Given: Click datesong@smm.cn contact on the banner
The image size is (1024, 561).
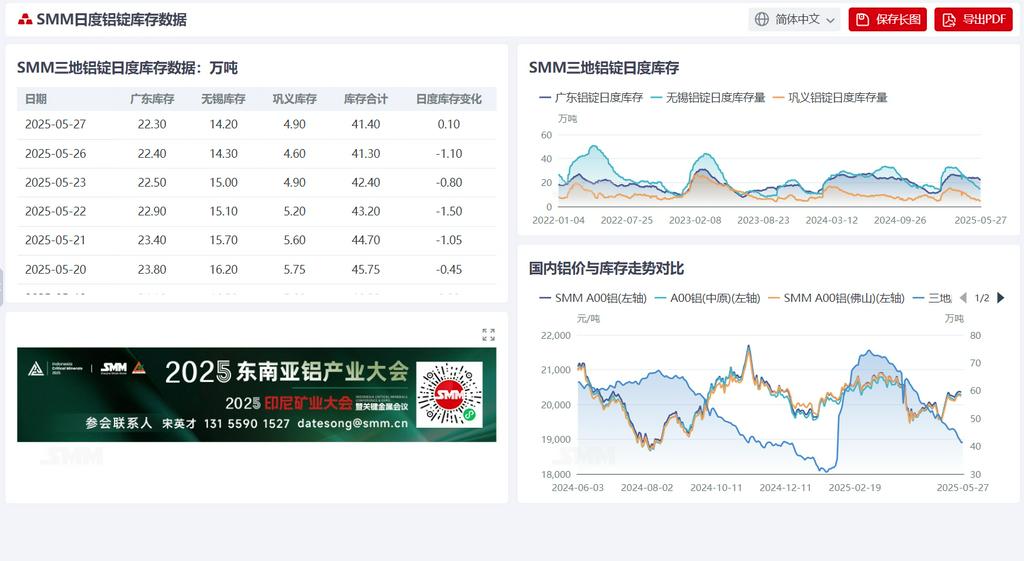Looking at the screenshot, I should coord(353,423).
